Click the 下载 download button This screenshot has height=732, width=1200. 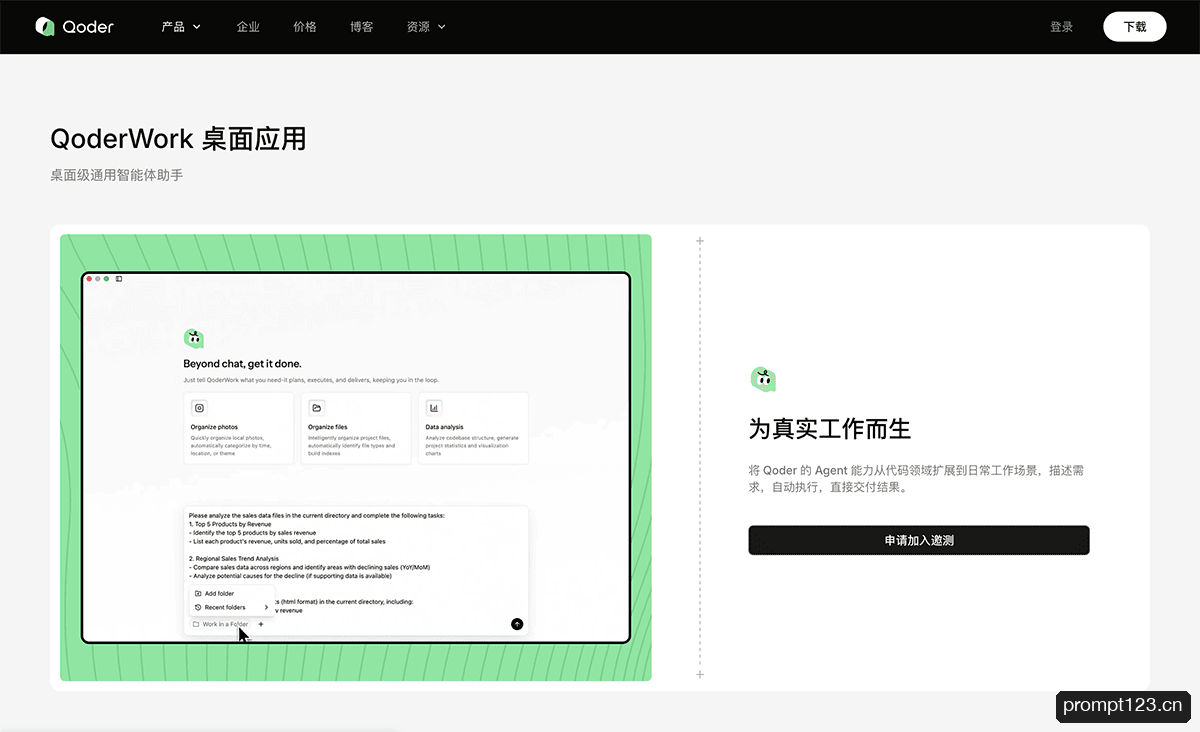pos(1135,27)
